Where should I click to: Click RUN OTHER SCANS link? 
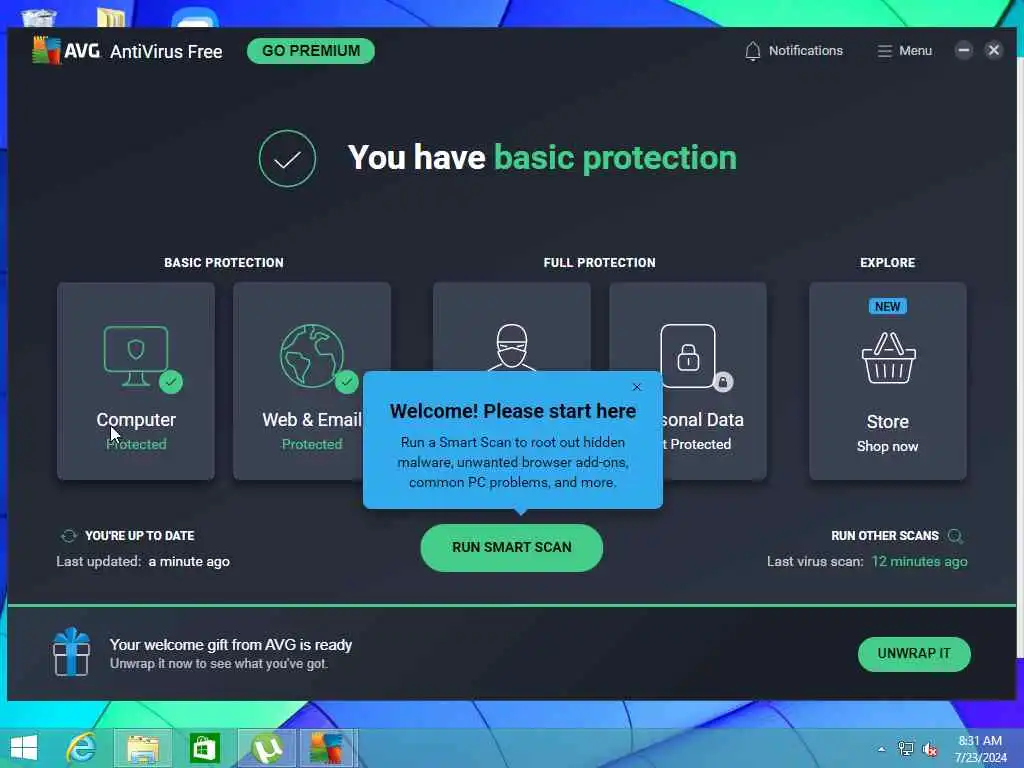pyautogui.click(x=884, y=536)
